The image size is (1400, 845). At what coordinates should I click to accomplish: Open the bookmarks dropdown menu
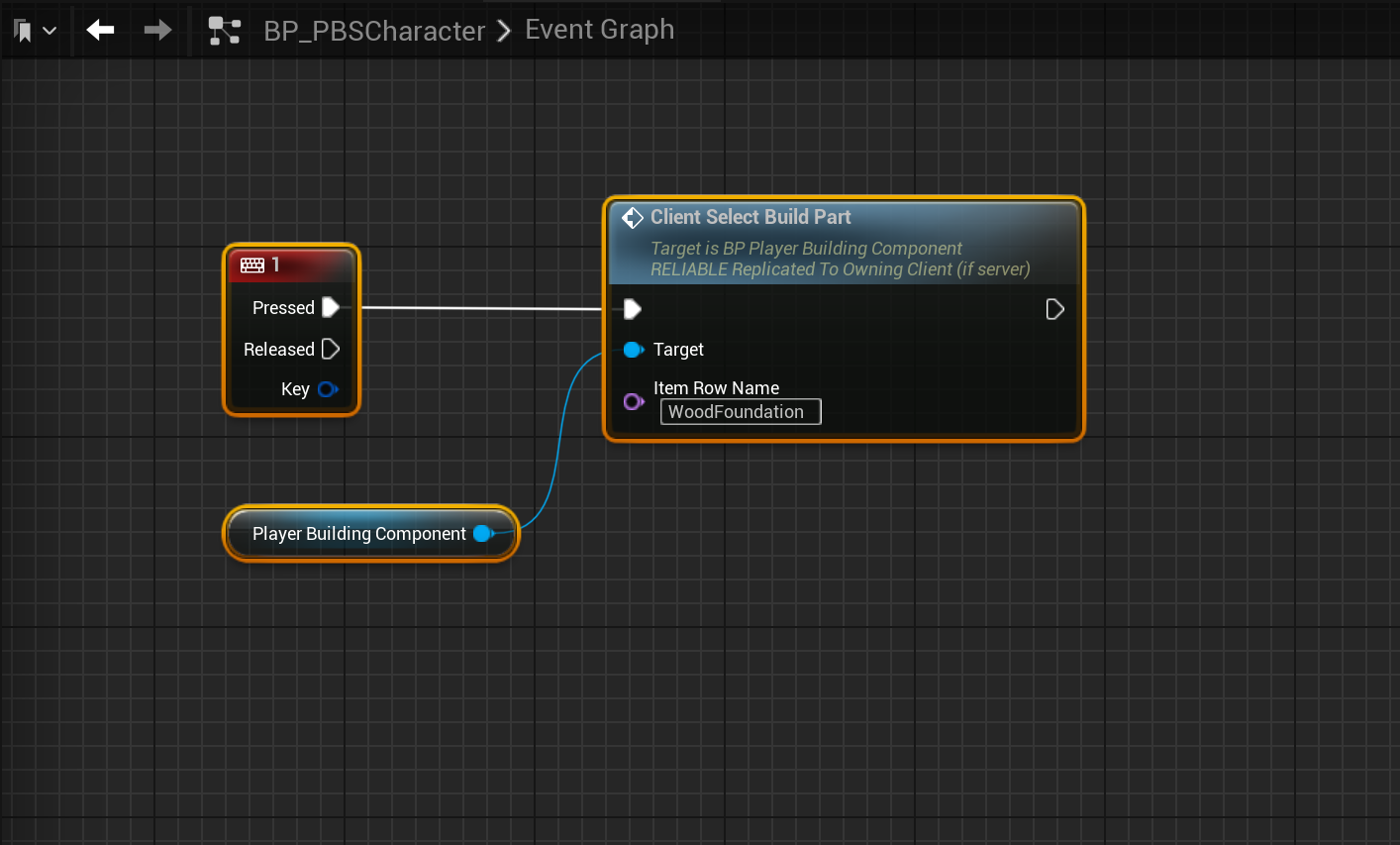[x=35, y=31]
